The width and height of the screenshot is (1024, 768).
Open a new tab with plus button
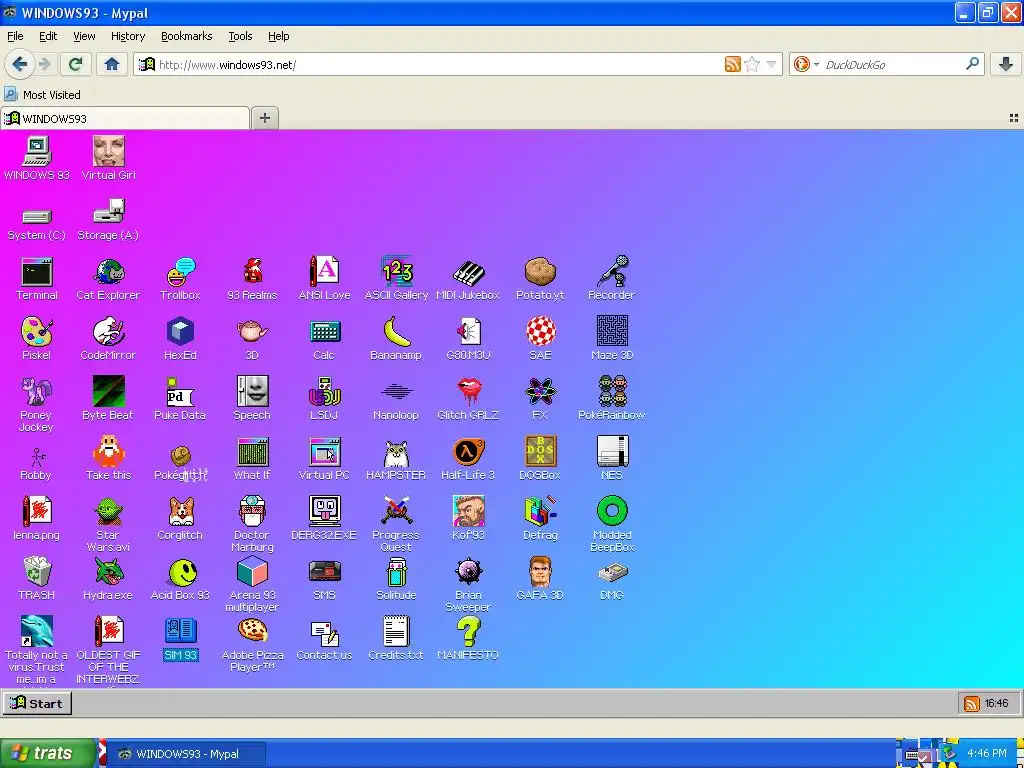[264, 118]
